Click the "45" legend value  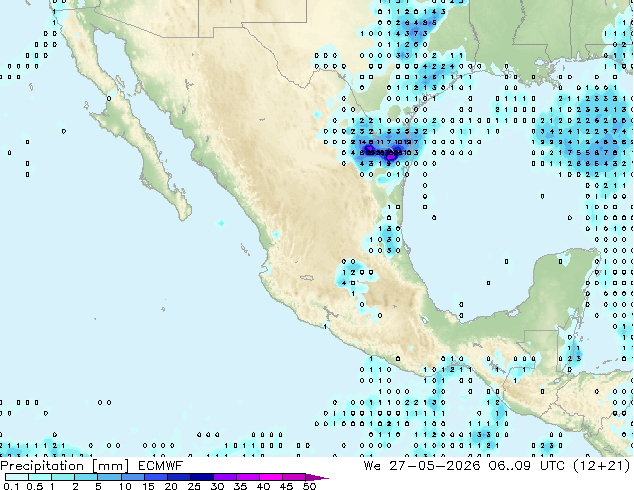coord(286,486)
